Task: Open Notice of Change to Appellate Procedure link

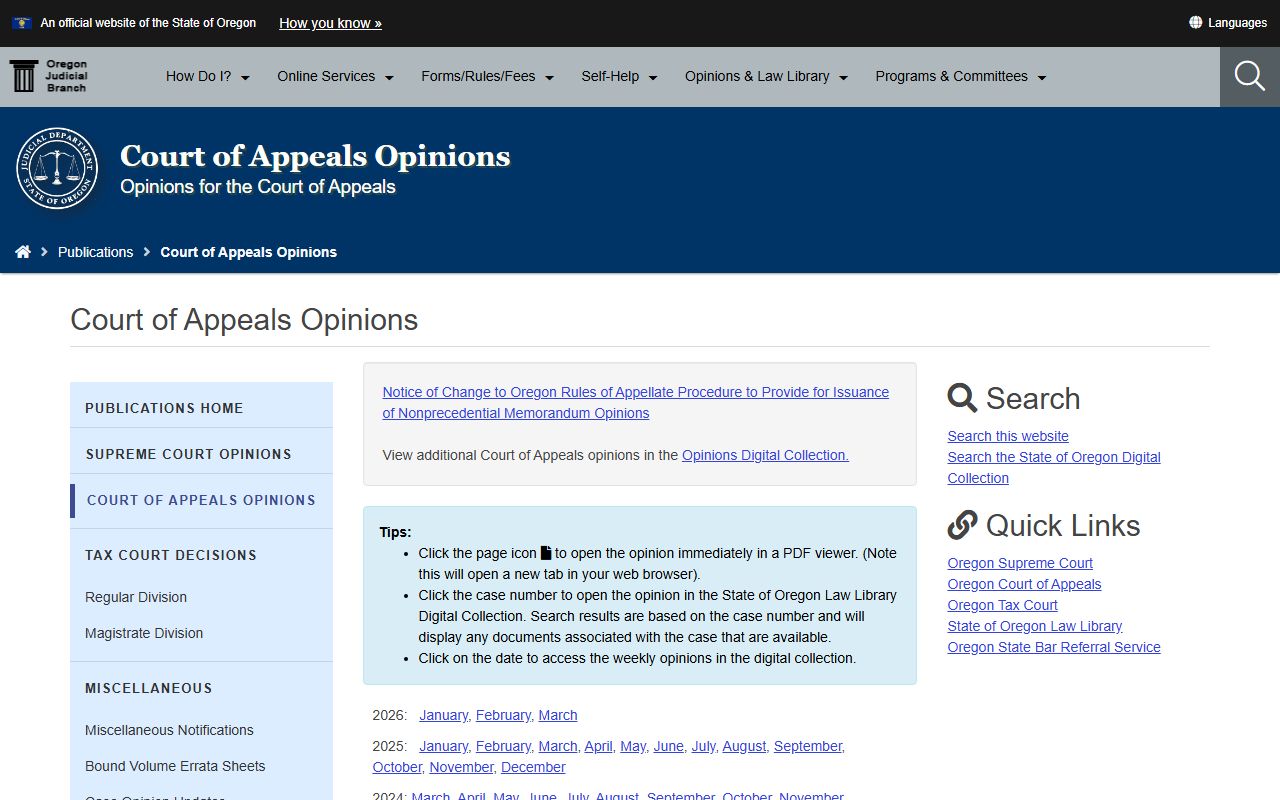Action: 635,403
